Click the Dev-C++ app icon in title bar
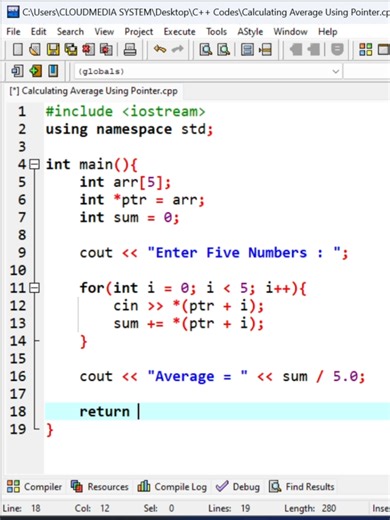The height and width of the screenshot is (520, 390). pos(13,12)
